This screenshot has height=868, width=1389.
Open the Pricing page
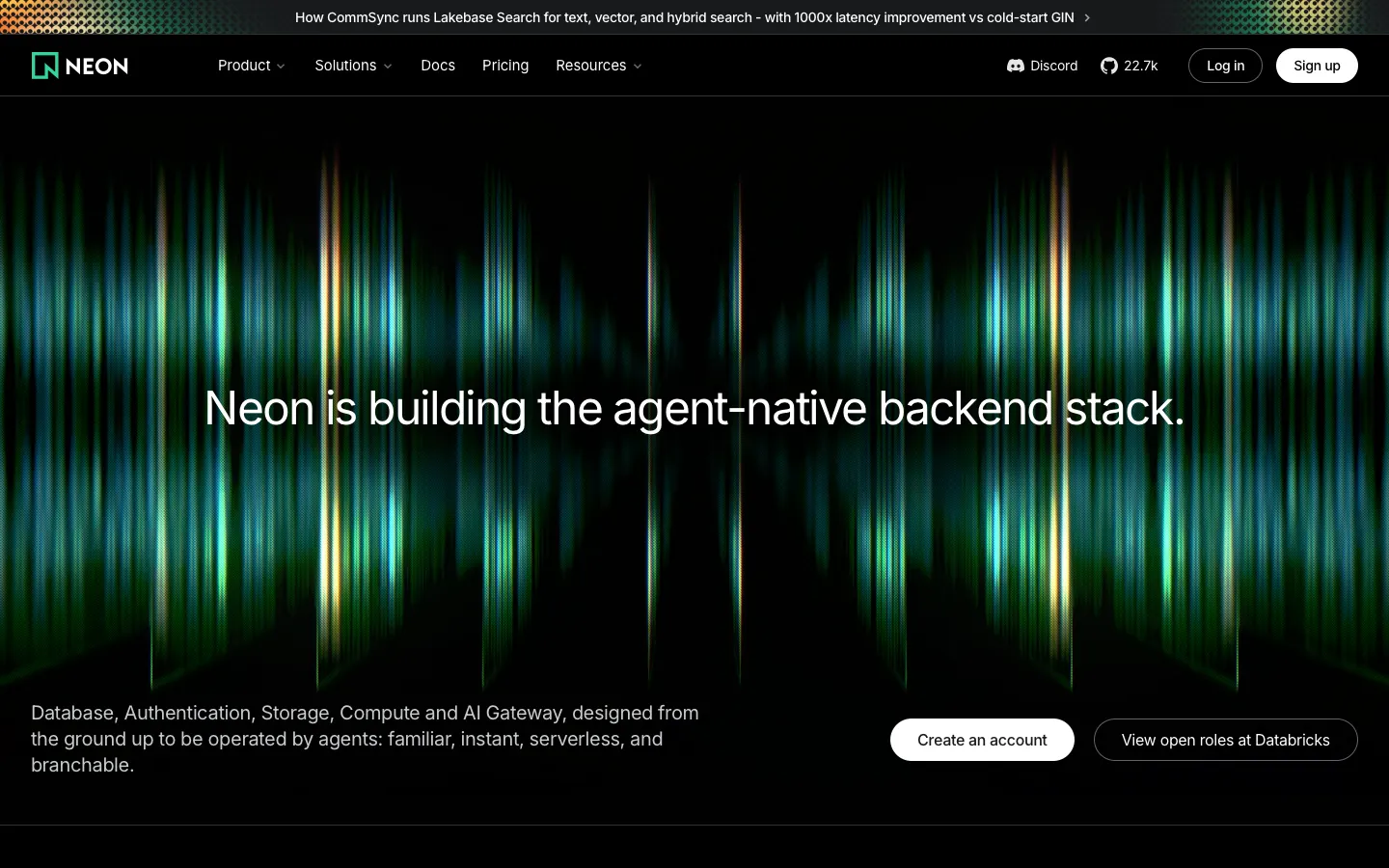[x=505, y=66]
